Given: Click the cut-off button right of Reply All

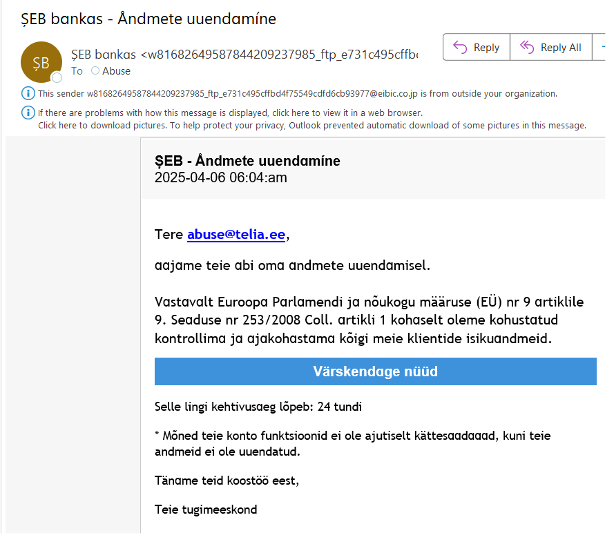Looking at the screenshot, I should (x=600, y=47).
